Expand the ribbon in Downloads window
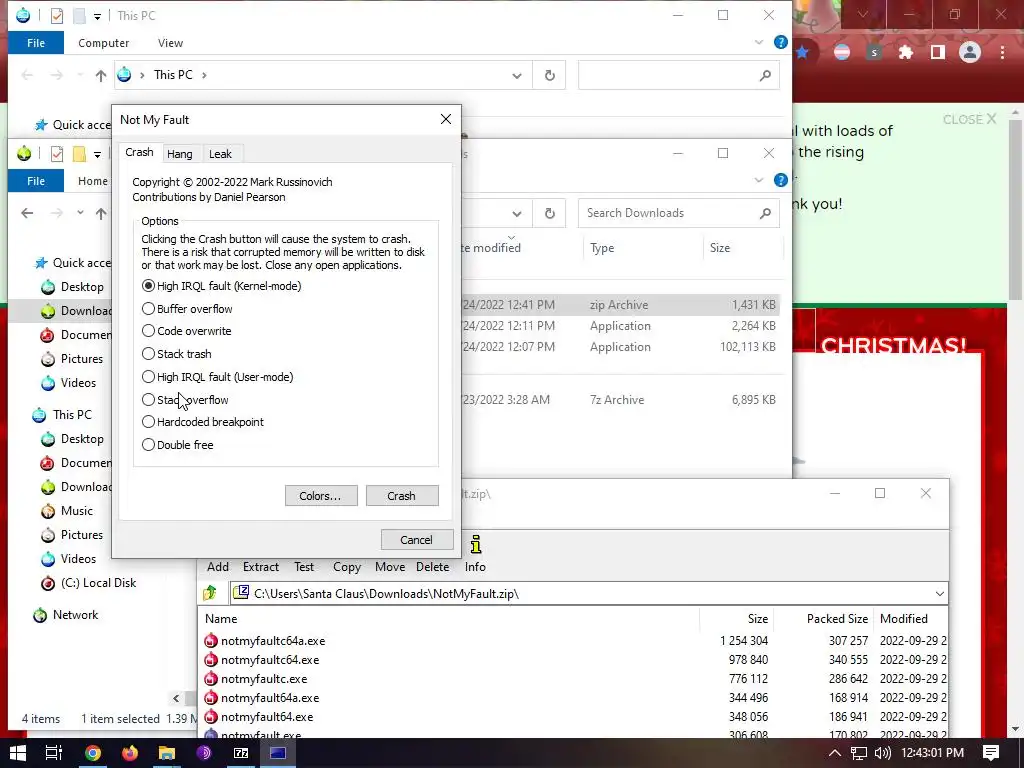Viewport: 1024px width, 768px height. pyautogui.click(x=759, y=180)
